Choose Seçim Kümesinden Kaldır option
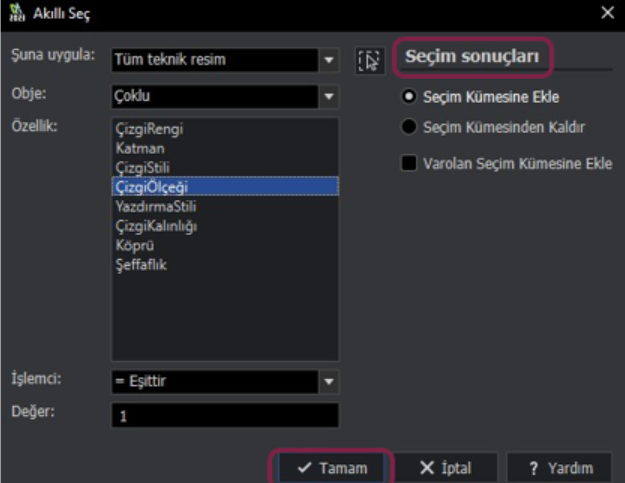The image size is (625, 483). pos(408,128)
